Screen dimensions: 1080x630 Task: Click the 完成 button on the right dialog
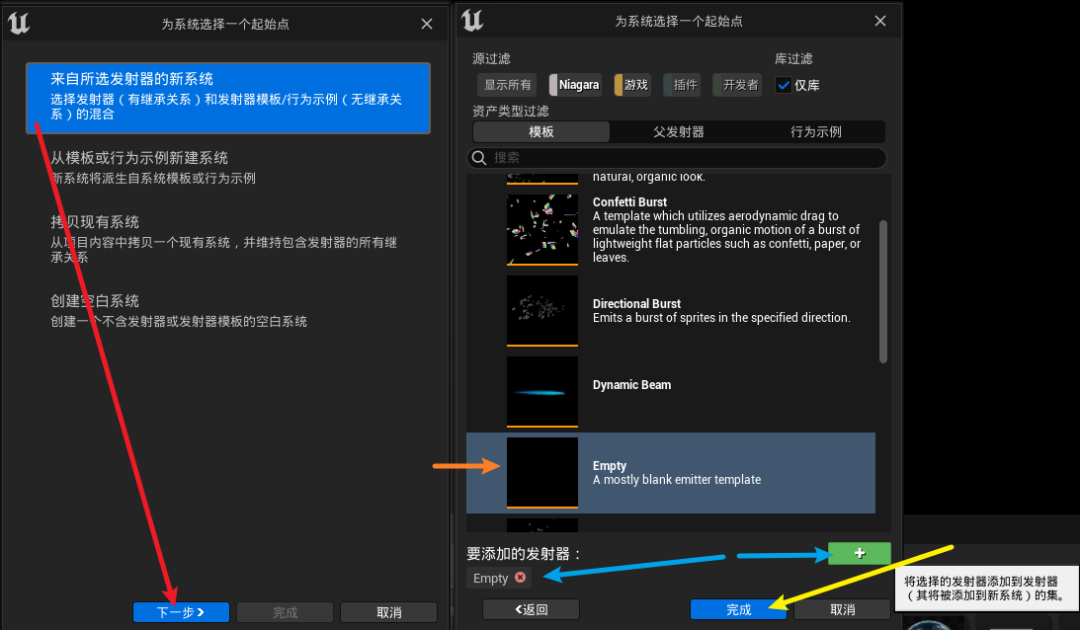coord(738,609)
